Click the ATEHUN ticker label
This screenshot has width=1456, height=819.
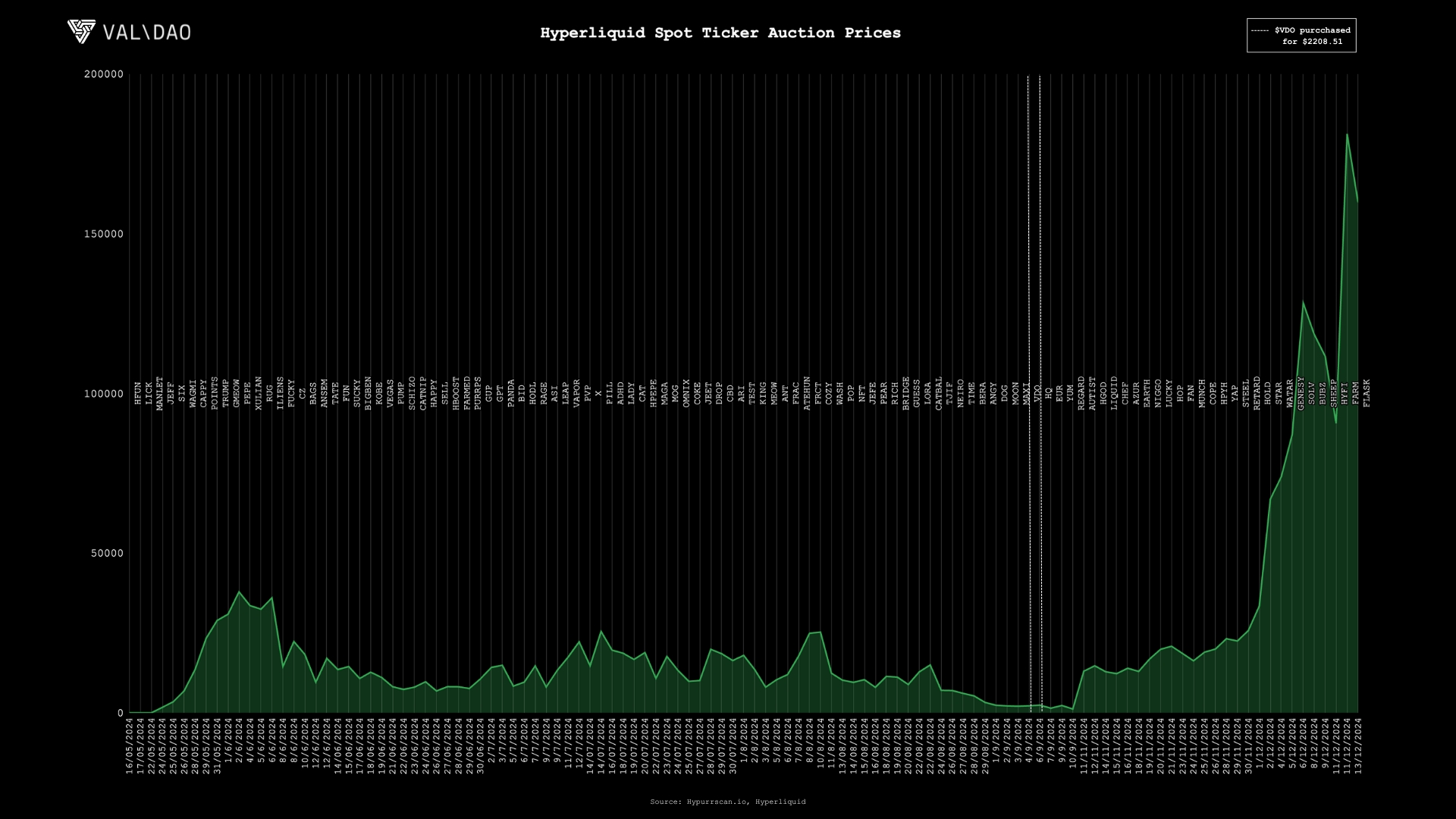point(808,394)
